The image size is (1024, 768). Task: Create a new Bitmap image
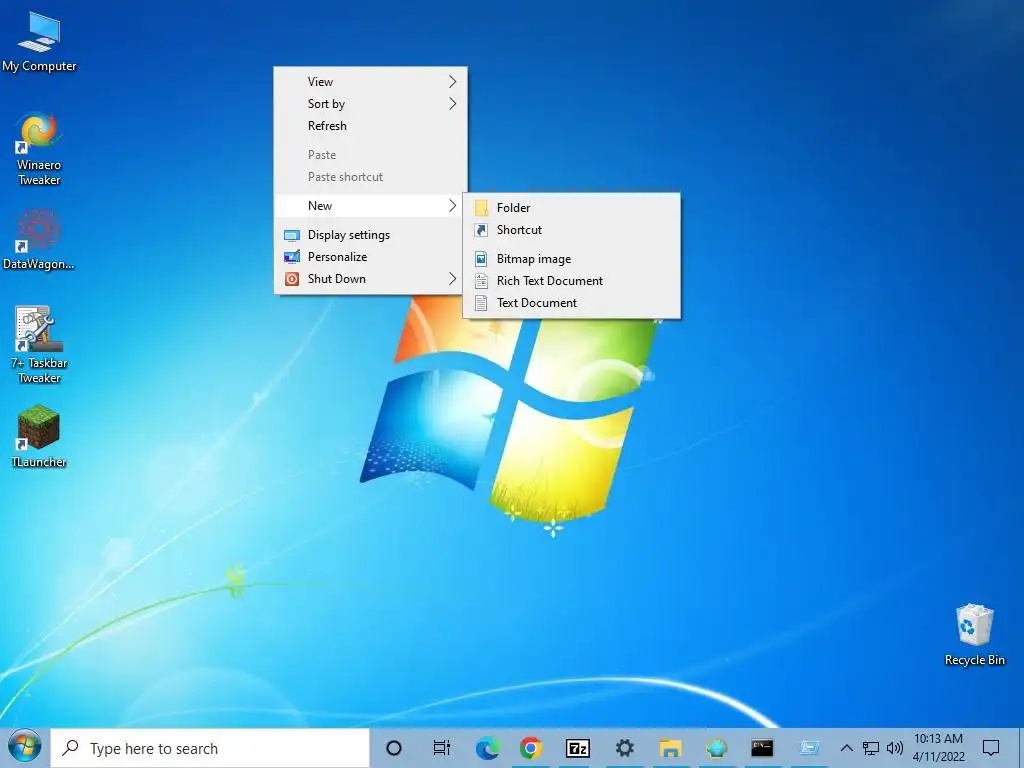[x=571, y=259]
